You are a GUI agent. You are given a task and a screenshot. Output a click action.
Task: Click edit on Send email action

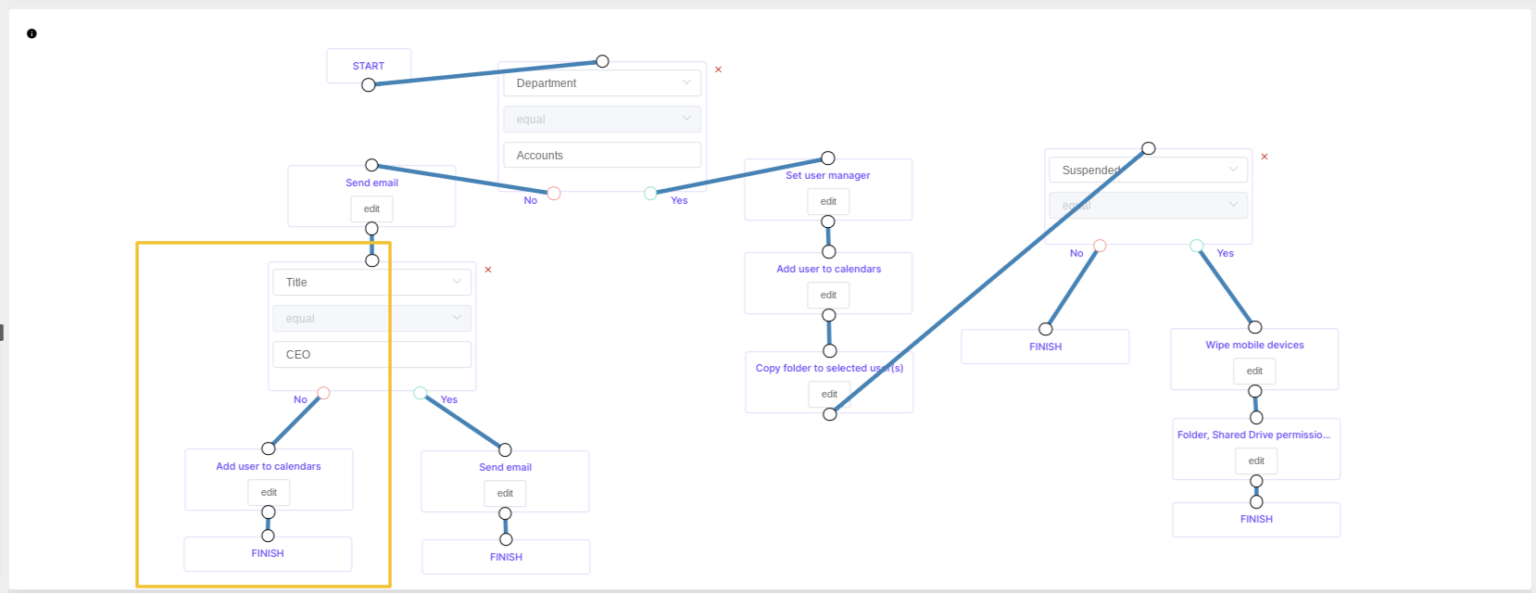click(x=372, y=209)
